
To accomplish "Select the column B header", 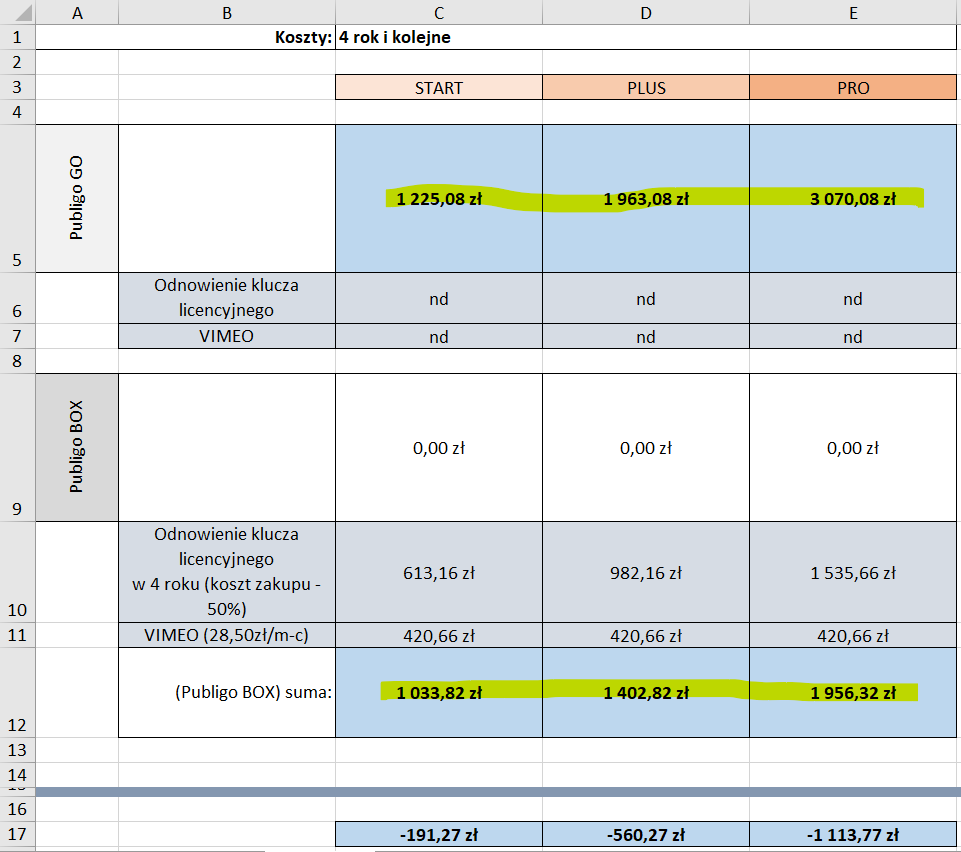I will point(227,12).
